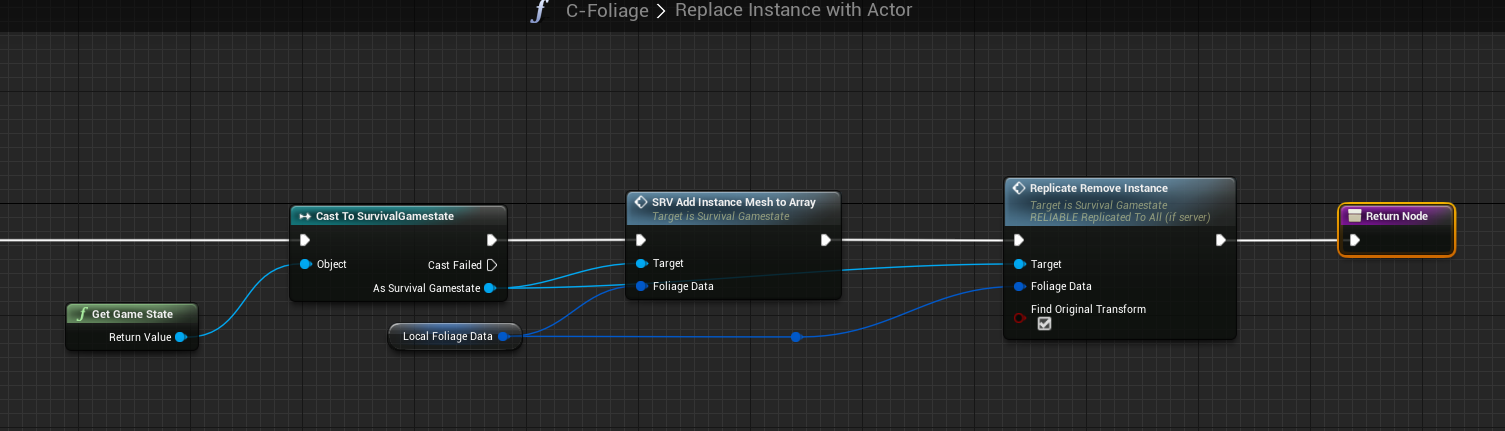Toggle the Find Original Transform checkbox

click(1044, 324)
